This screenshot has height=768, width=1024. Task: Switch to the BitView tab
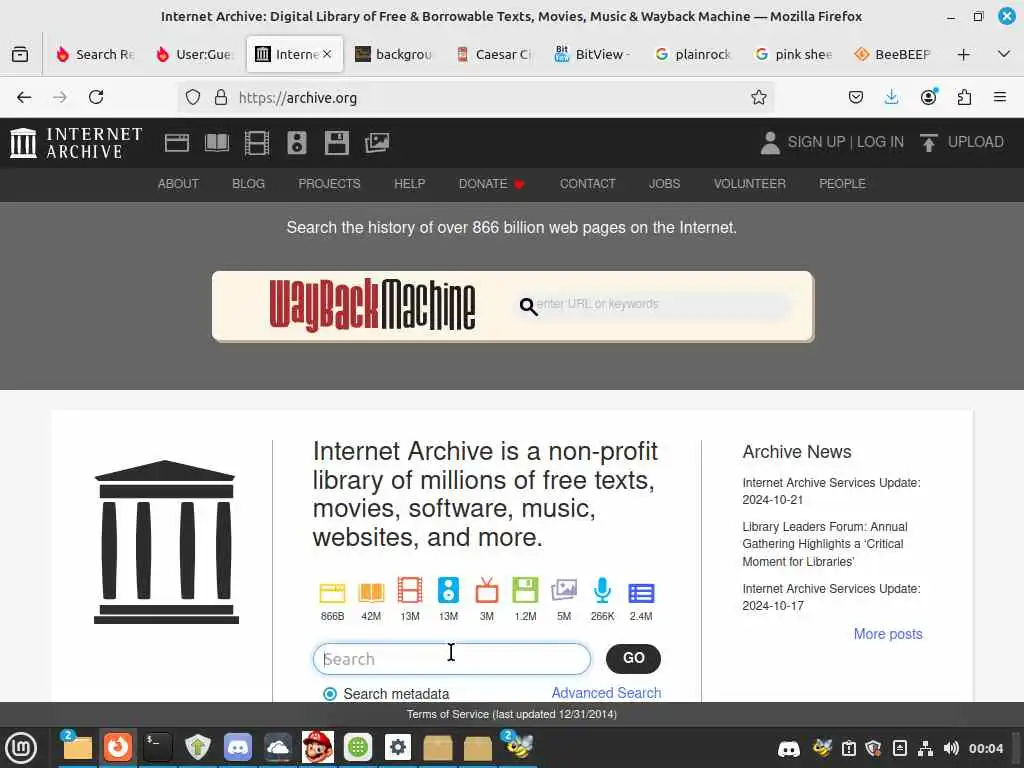(593, 54)
